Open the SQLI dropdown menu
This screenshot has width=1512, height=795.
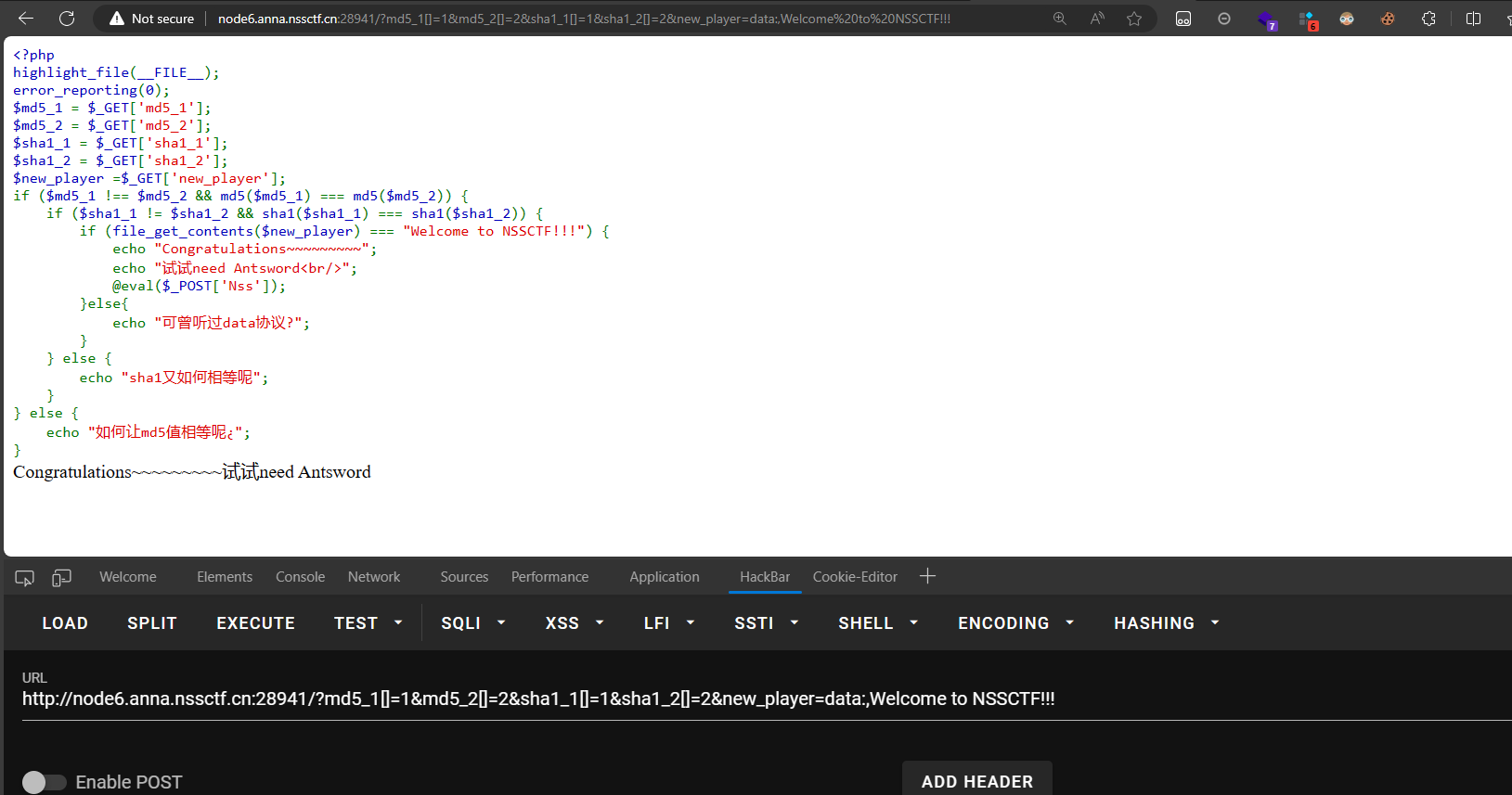pos(473,623)
